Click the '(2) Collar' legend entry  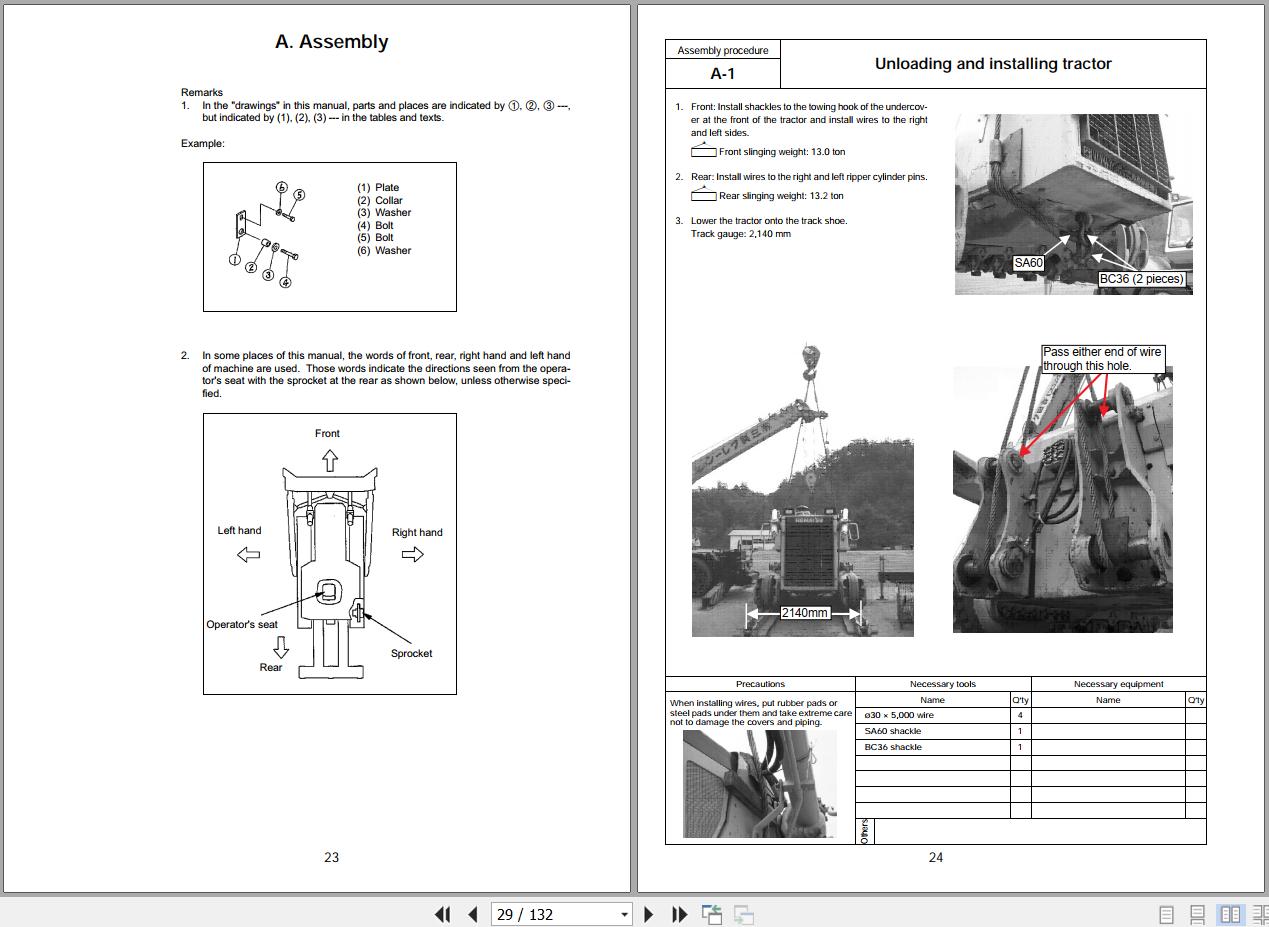click(380, 200)
